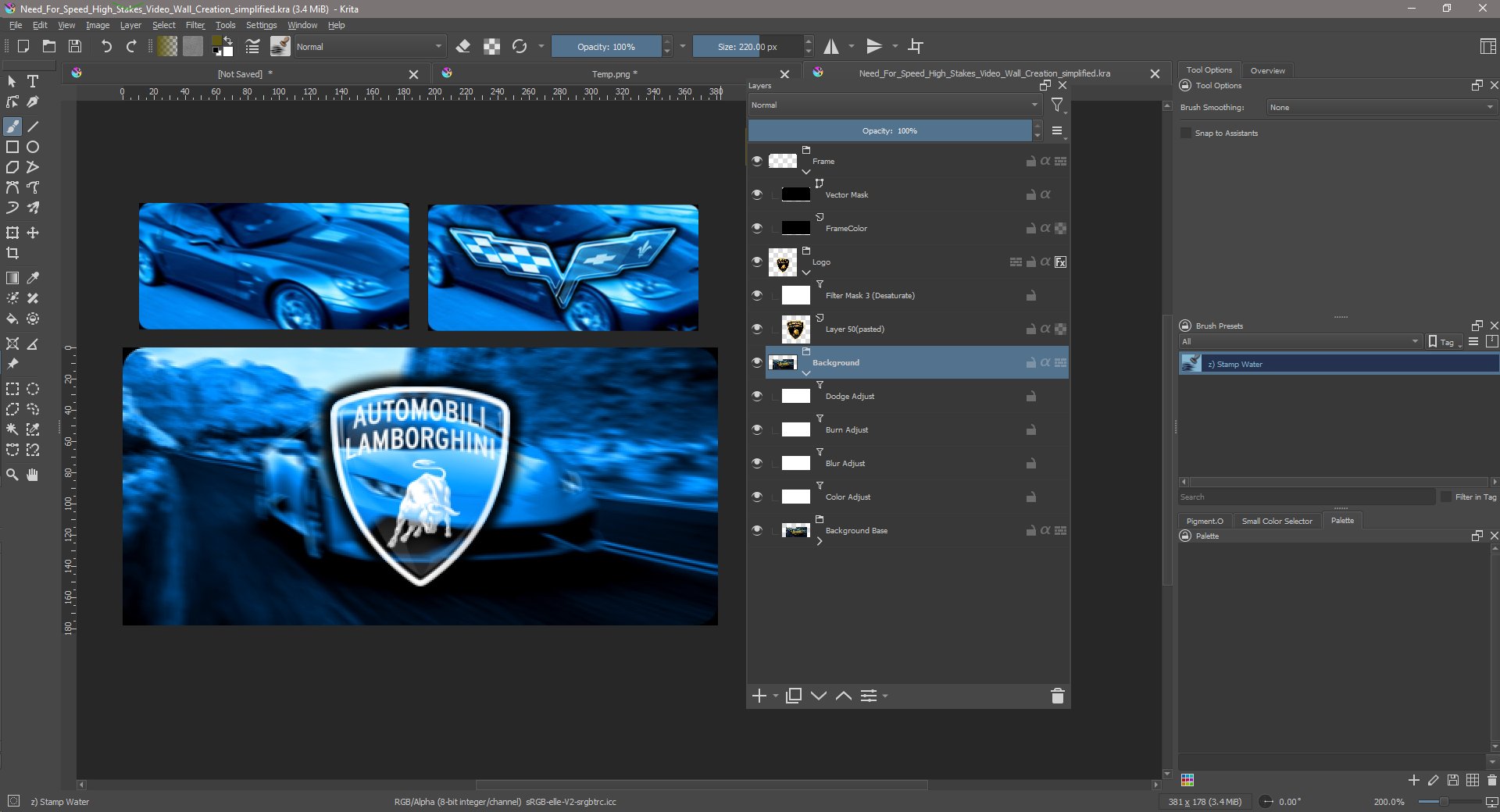
Task: Select the Text tool
Action: (33, 81)
